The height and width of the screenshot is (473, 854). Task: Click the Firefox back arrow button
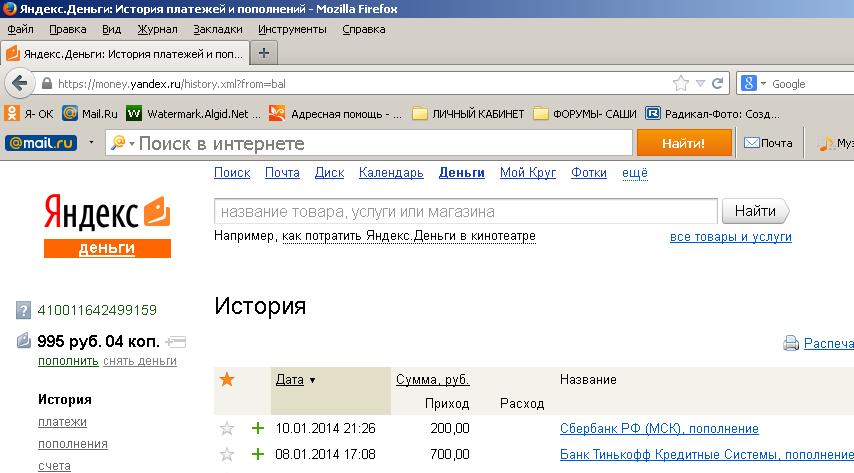[x=19, y=83]
